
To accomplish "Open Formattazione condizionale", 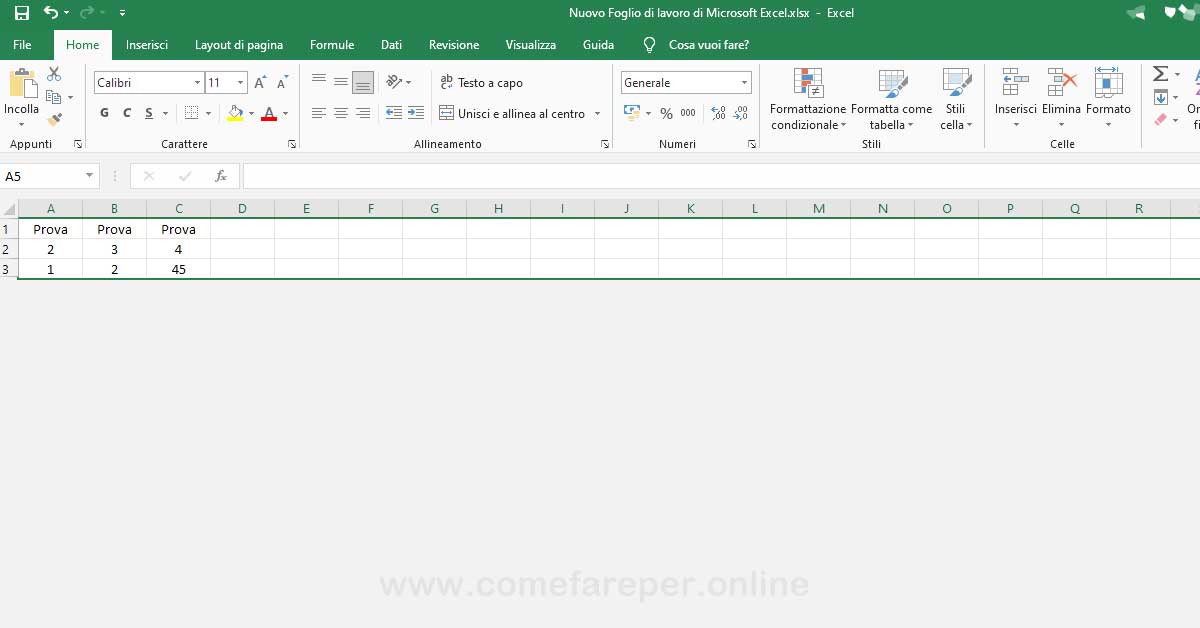I will 808,97.
